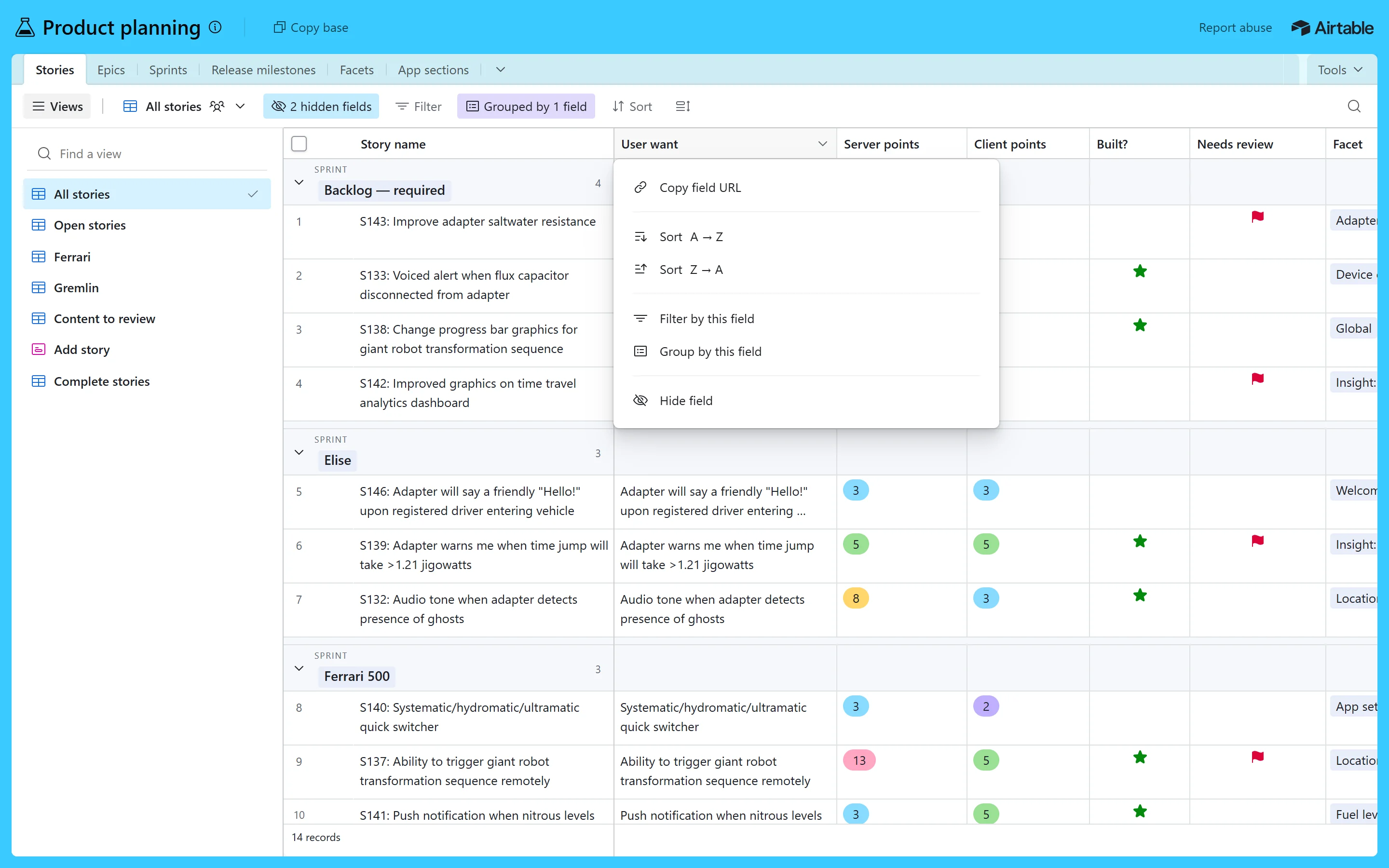Click the Airtable logo
This screenshot has height=868, width=1389.
point(1332,27)
